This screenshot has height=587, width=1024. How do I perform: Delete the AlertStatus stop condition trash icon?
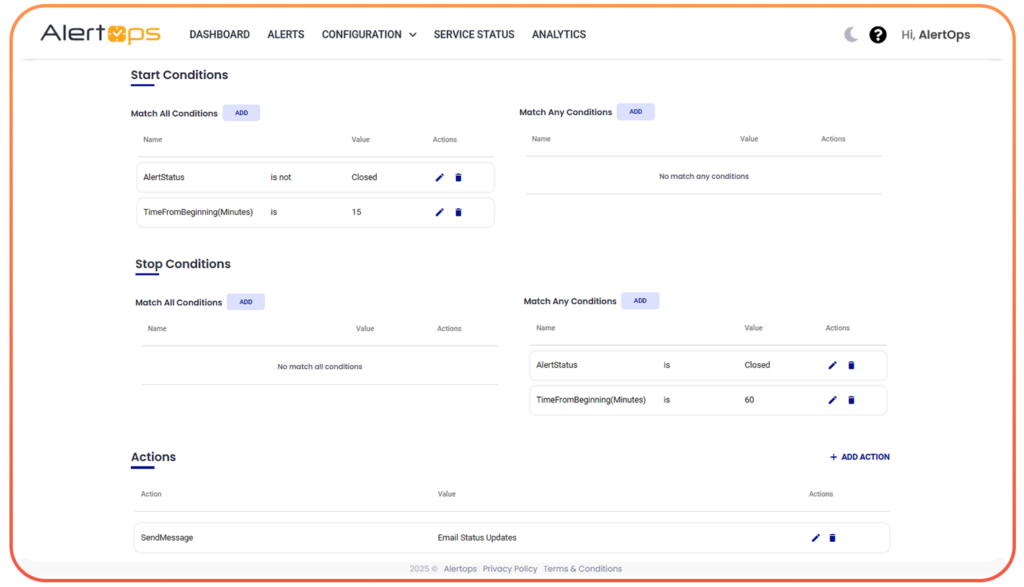851,365
